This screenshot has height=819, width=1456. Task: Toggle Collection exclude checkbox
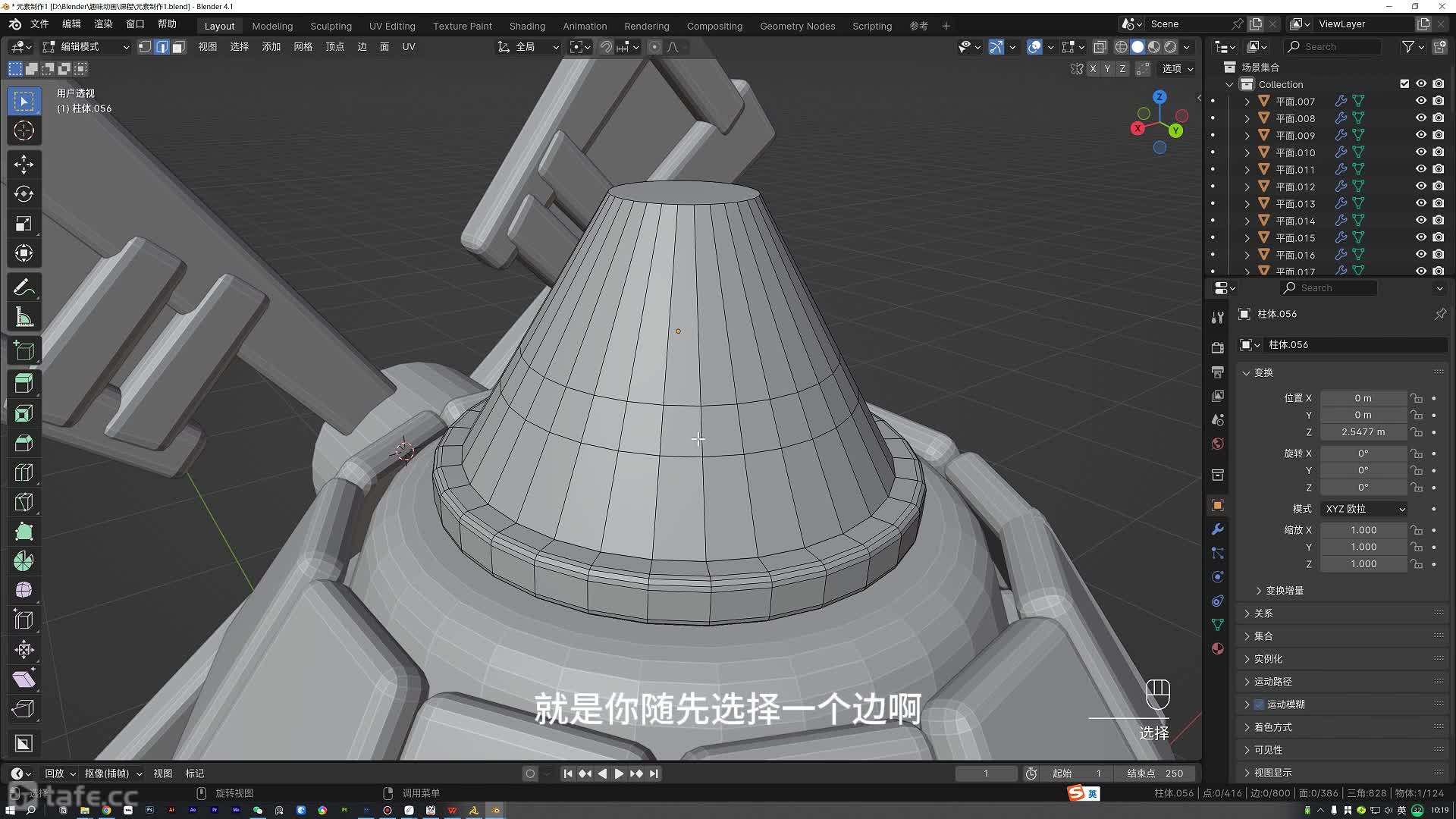(1404, 84)
